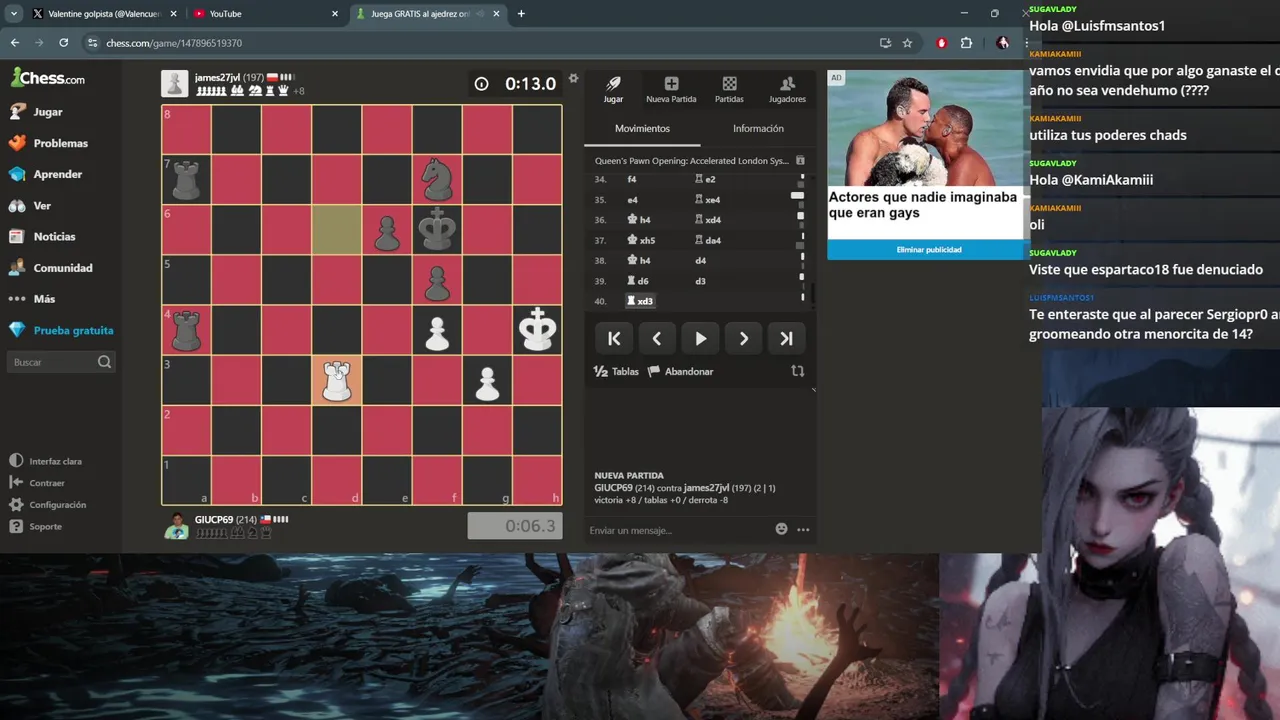Image resolution: width=1280 pixels, height=720 pixels.
Task: Go back in browser history
Action: tap(14, 43)
